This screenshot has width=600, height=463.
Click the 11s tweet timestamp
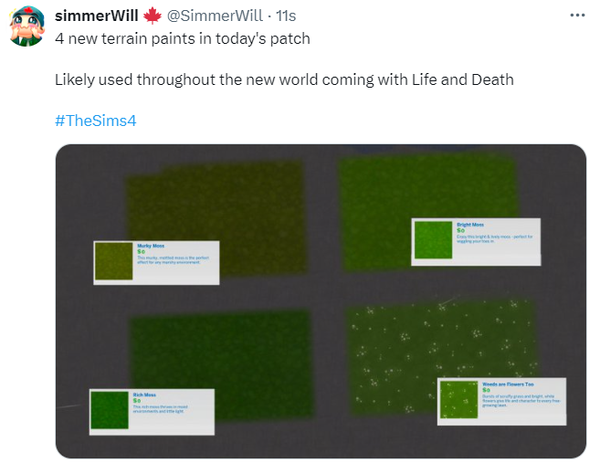(285, 16)
